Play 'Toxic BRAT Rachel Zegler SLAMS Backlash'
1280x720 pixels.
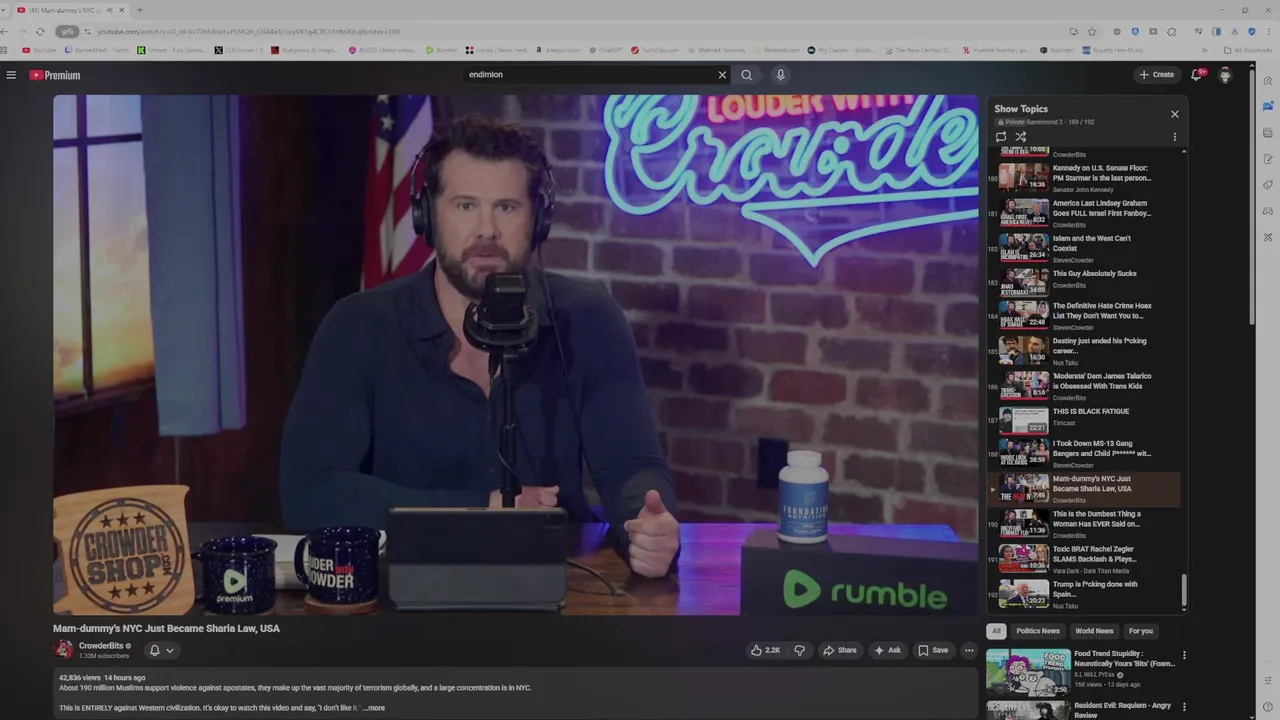[1084, 559]
